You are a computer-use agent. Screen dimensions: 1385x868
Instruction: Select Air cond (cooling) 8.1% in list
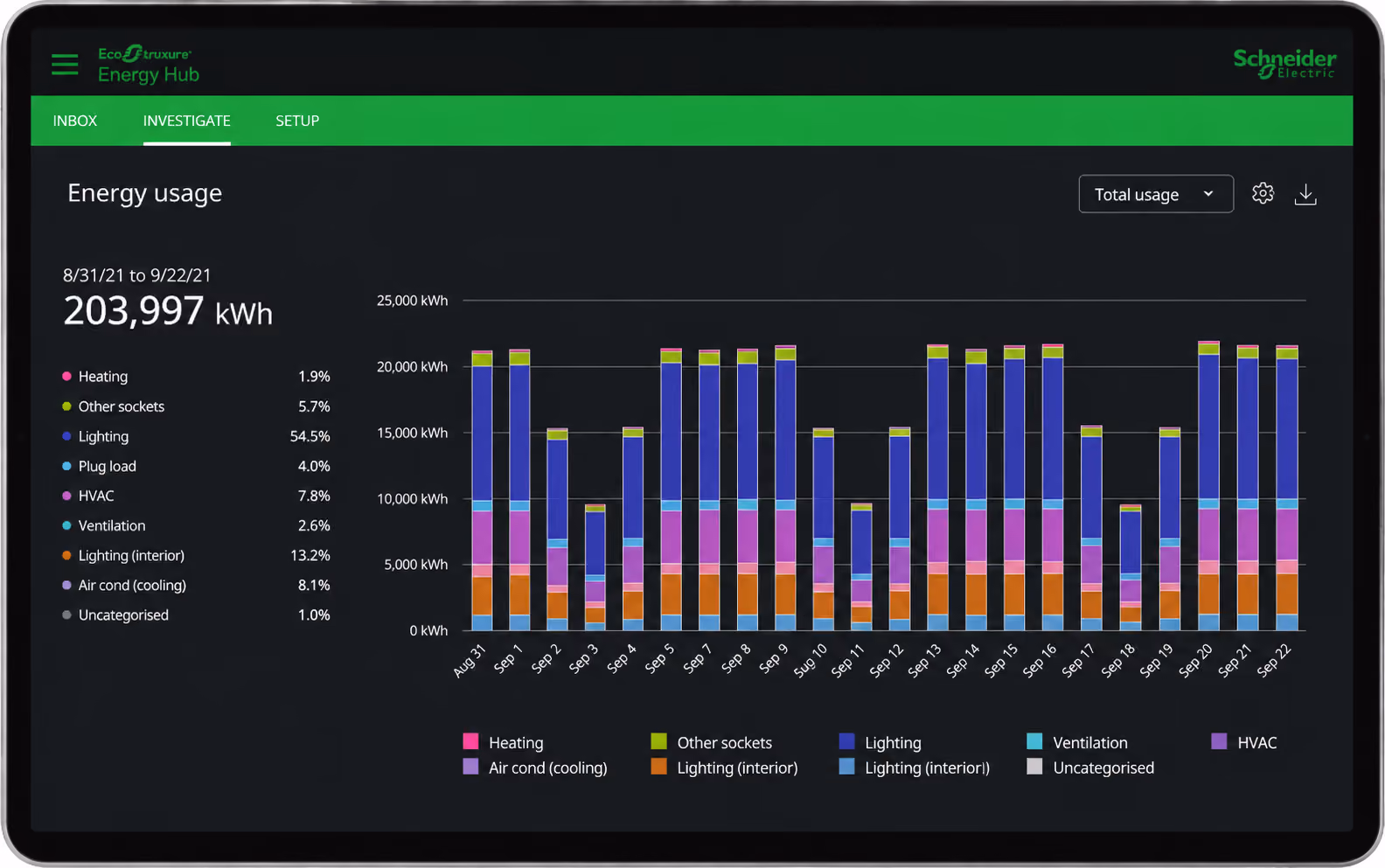click(196, 585)
